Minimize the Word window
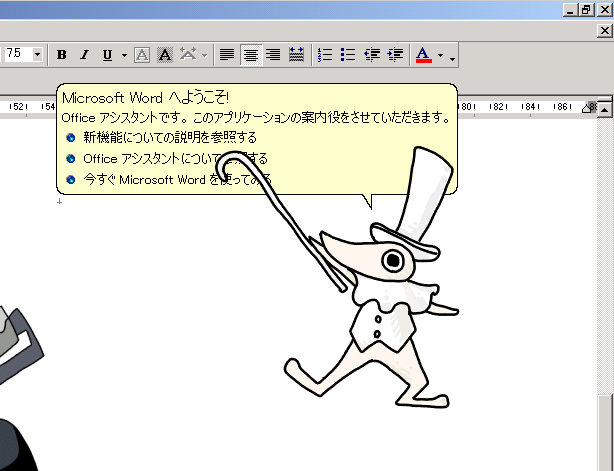 [571, 10]
